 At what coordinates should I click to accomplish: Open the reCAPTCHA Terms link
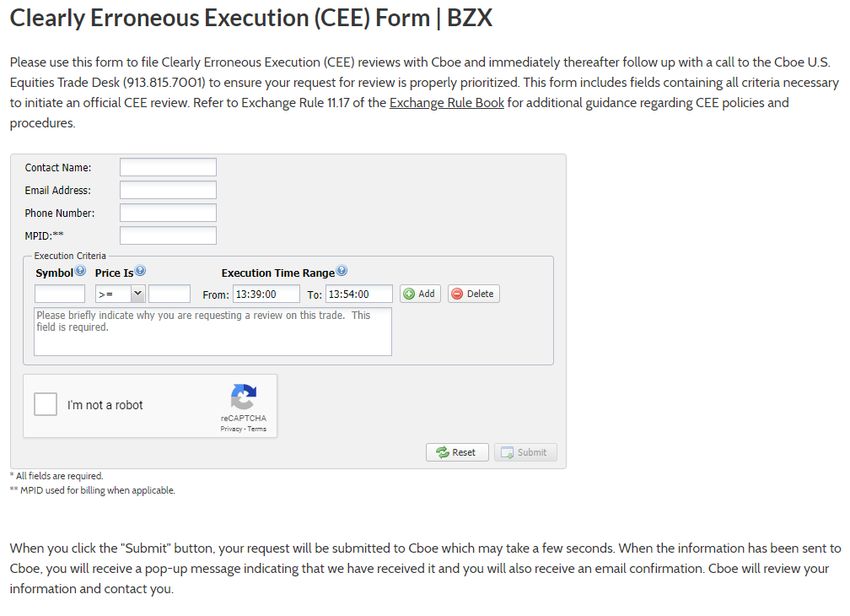coord(257,429)
